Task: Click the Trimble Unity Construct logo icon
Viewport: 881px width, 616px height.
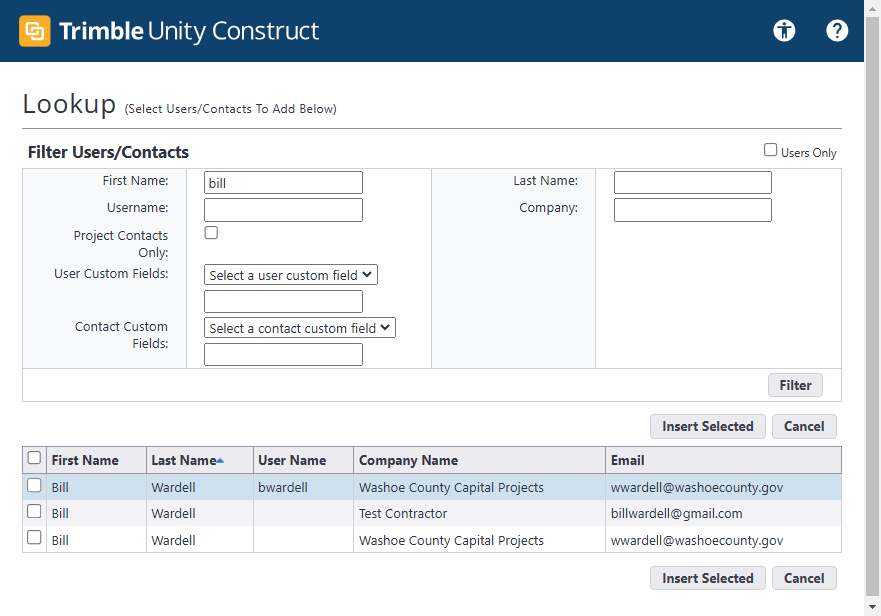Action: 35,30
